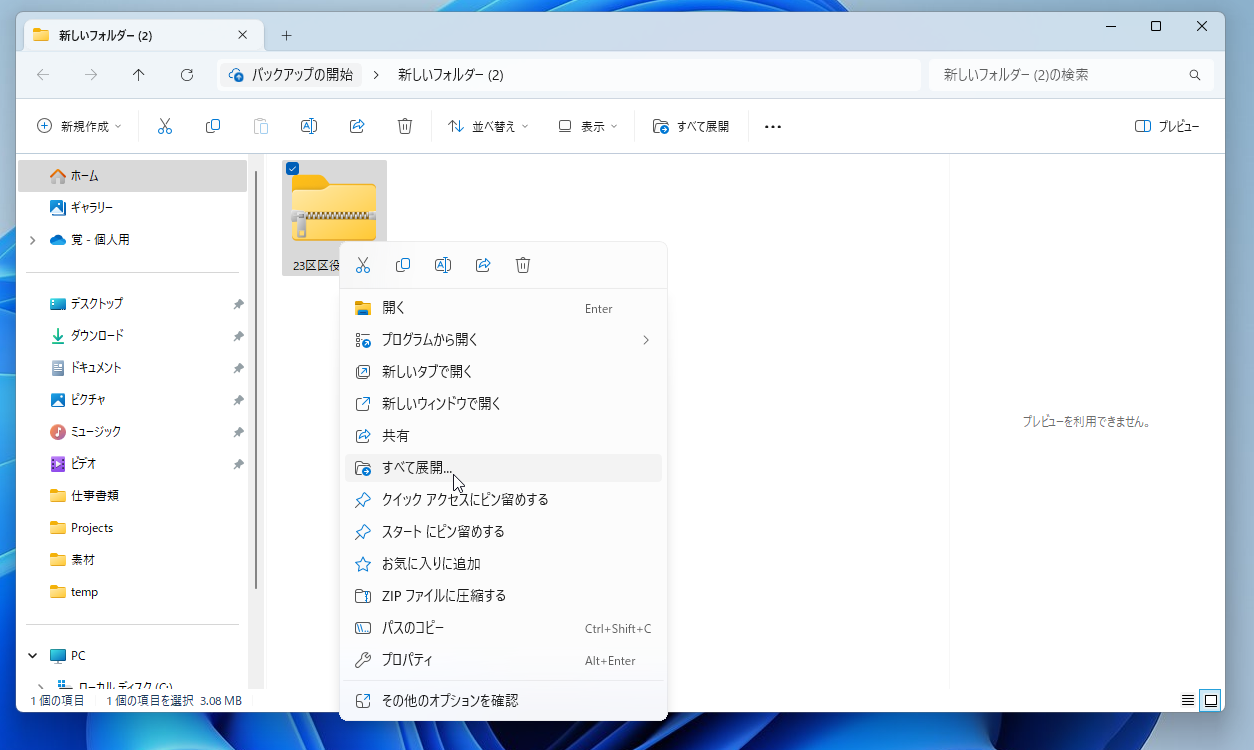The image size is (1254, 750).
Task: Click the toolbar Copy icon
Action: (213, 126)
